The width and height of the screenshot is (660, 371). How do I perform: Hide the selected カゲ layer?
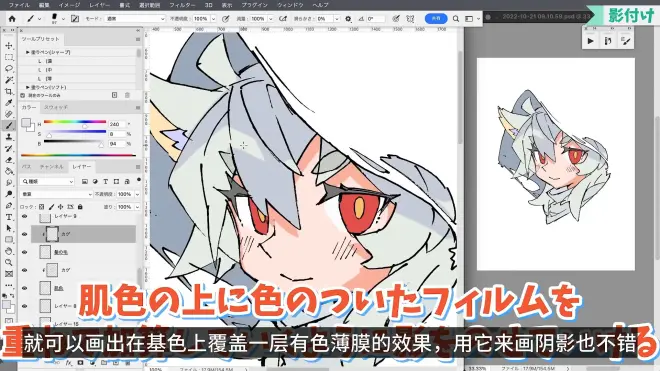pyautogui.click(x=24, y=234)
